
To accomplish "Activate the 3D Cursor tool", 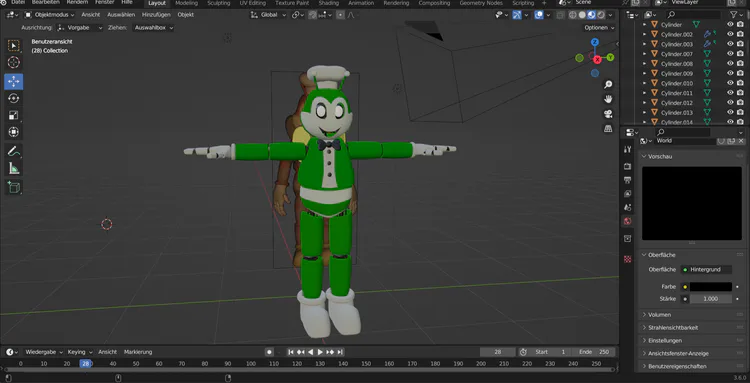I will (13, 63).
